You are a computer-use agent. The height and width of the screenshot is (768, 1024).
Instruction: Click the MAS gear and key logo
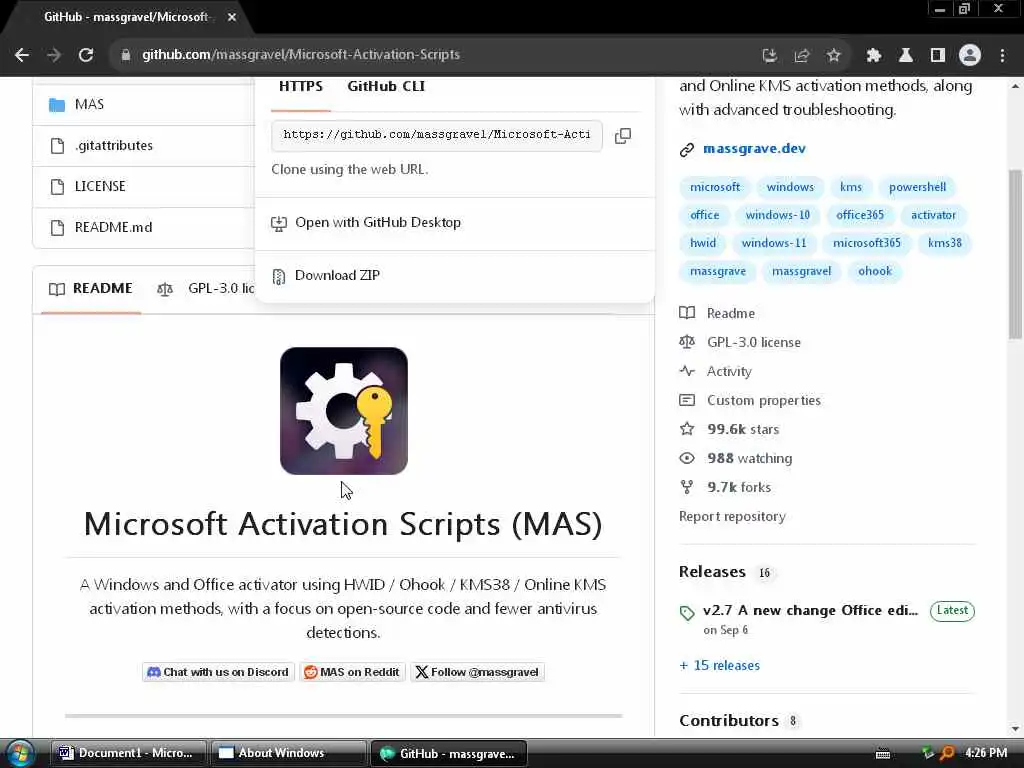[x=344, y=411]
